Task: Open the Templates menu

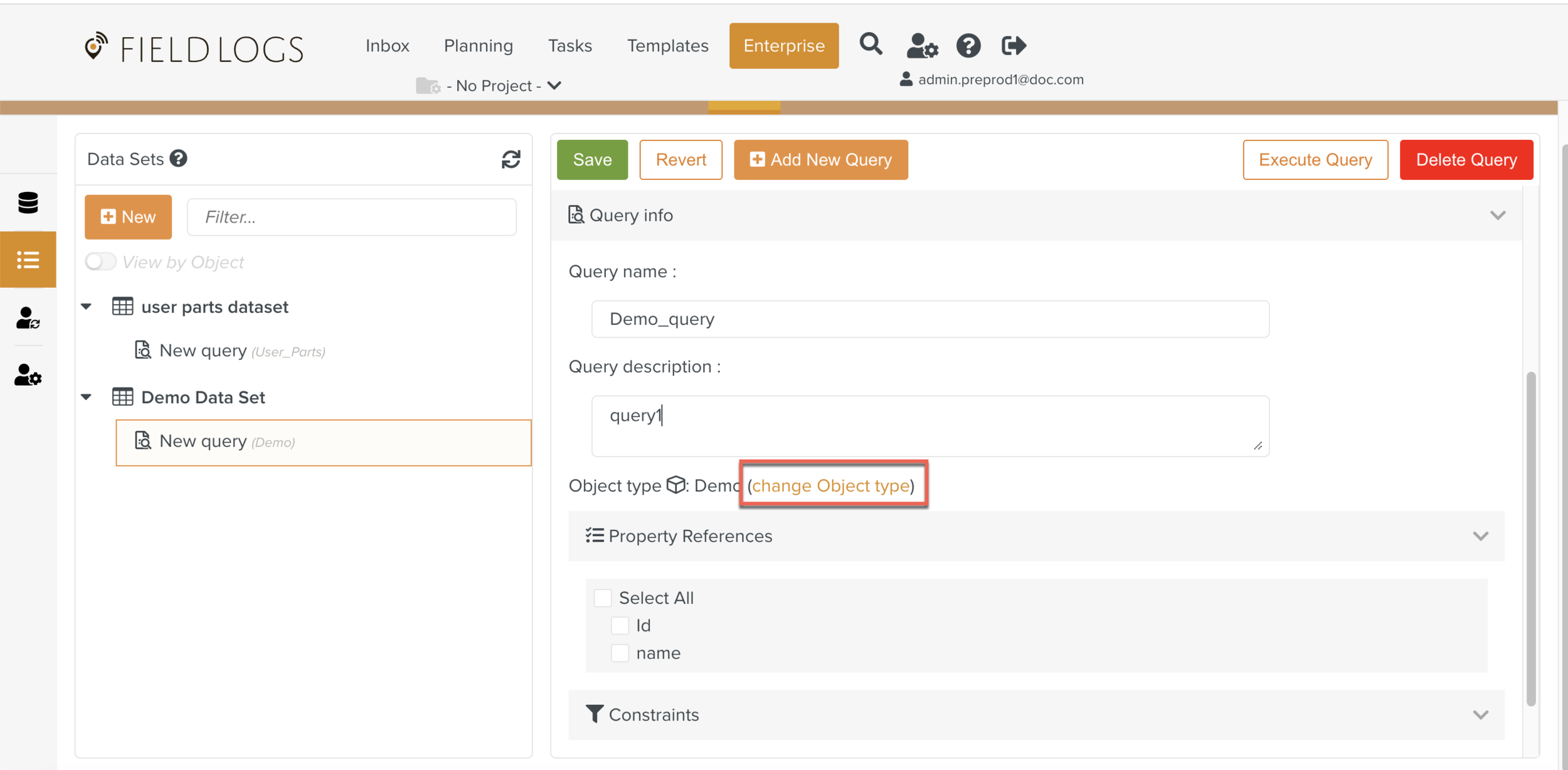Action: [x=667, y=46]
